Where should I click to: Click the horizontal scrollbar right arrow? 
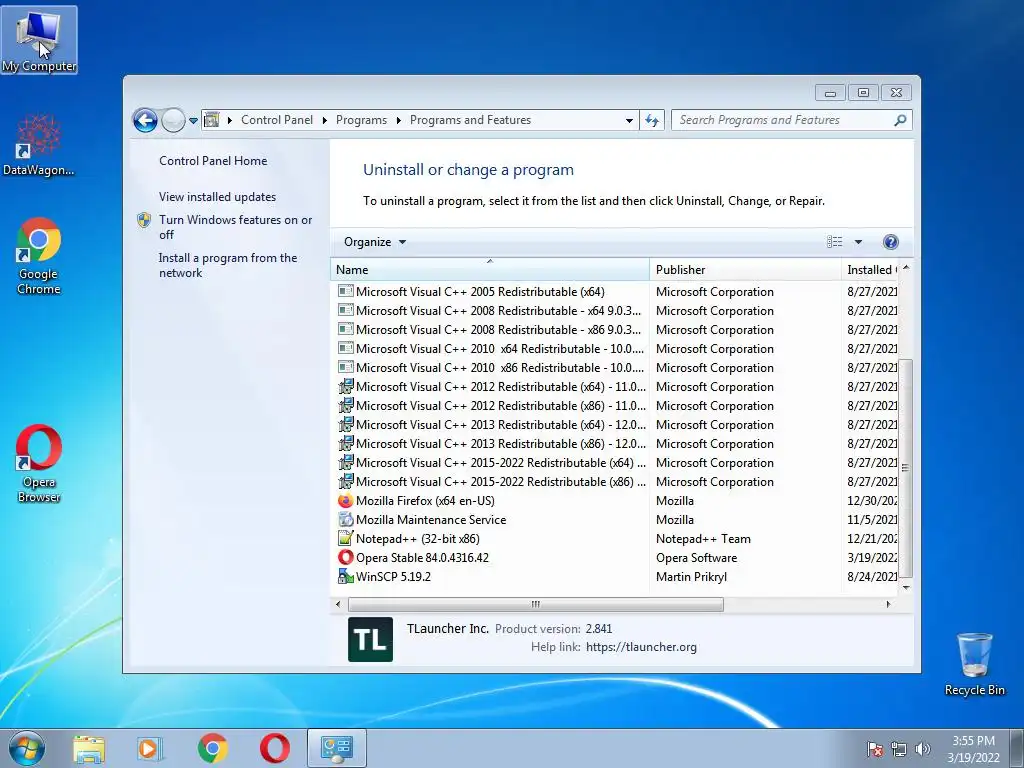click(x=888, y=604)
